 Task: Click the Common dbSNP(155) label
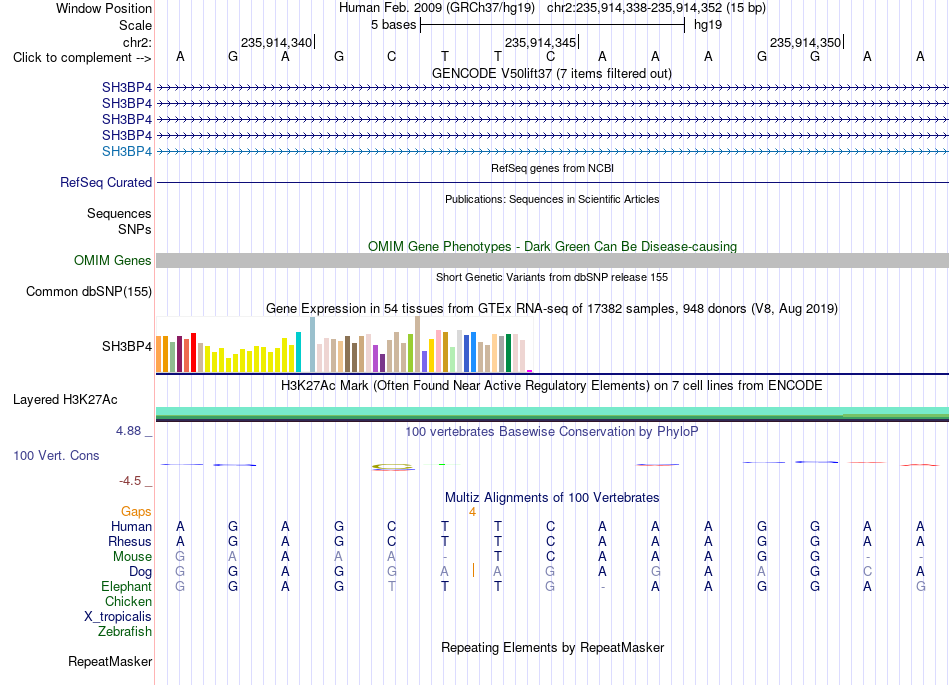pyautogui.click(x=88, y=291)
